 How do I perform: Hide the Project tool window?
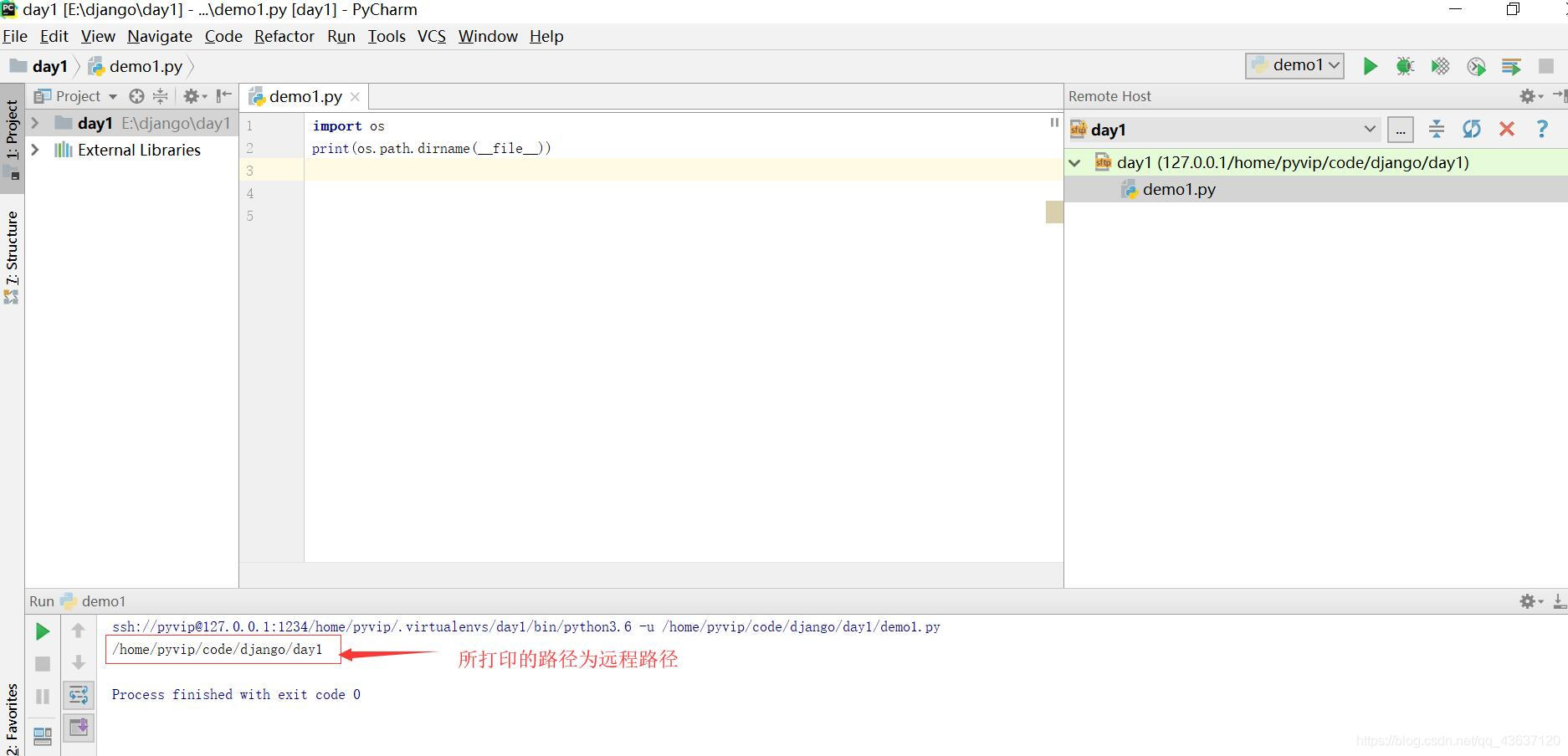pos(223,96)
